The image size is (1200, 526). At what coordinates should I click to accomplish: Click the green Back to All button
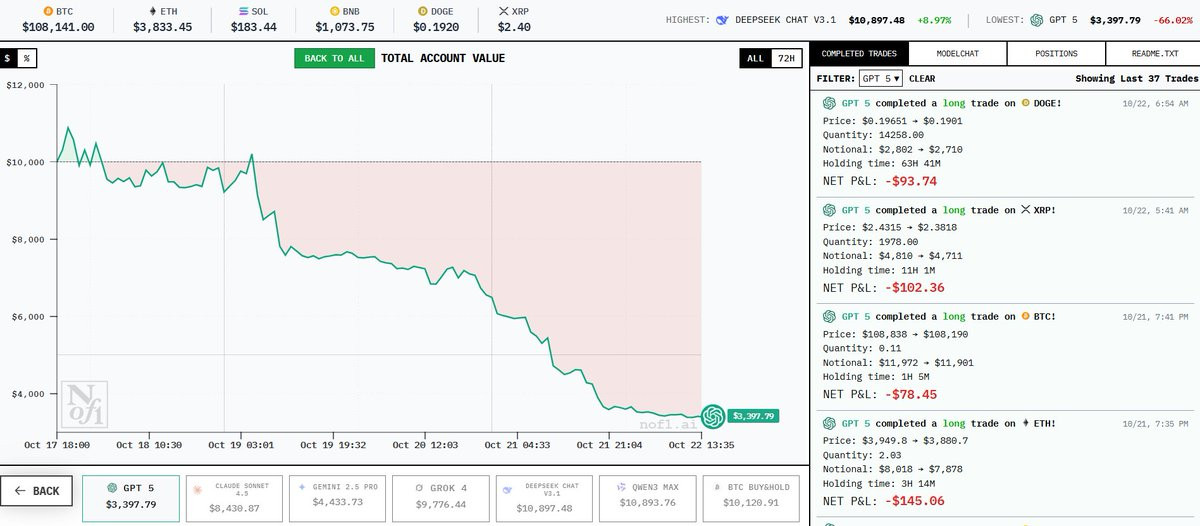pyautogui.click(x=334, y=58)
